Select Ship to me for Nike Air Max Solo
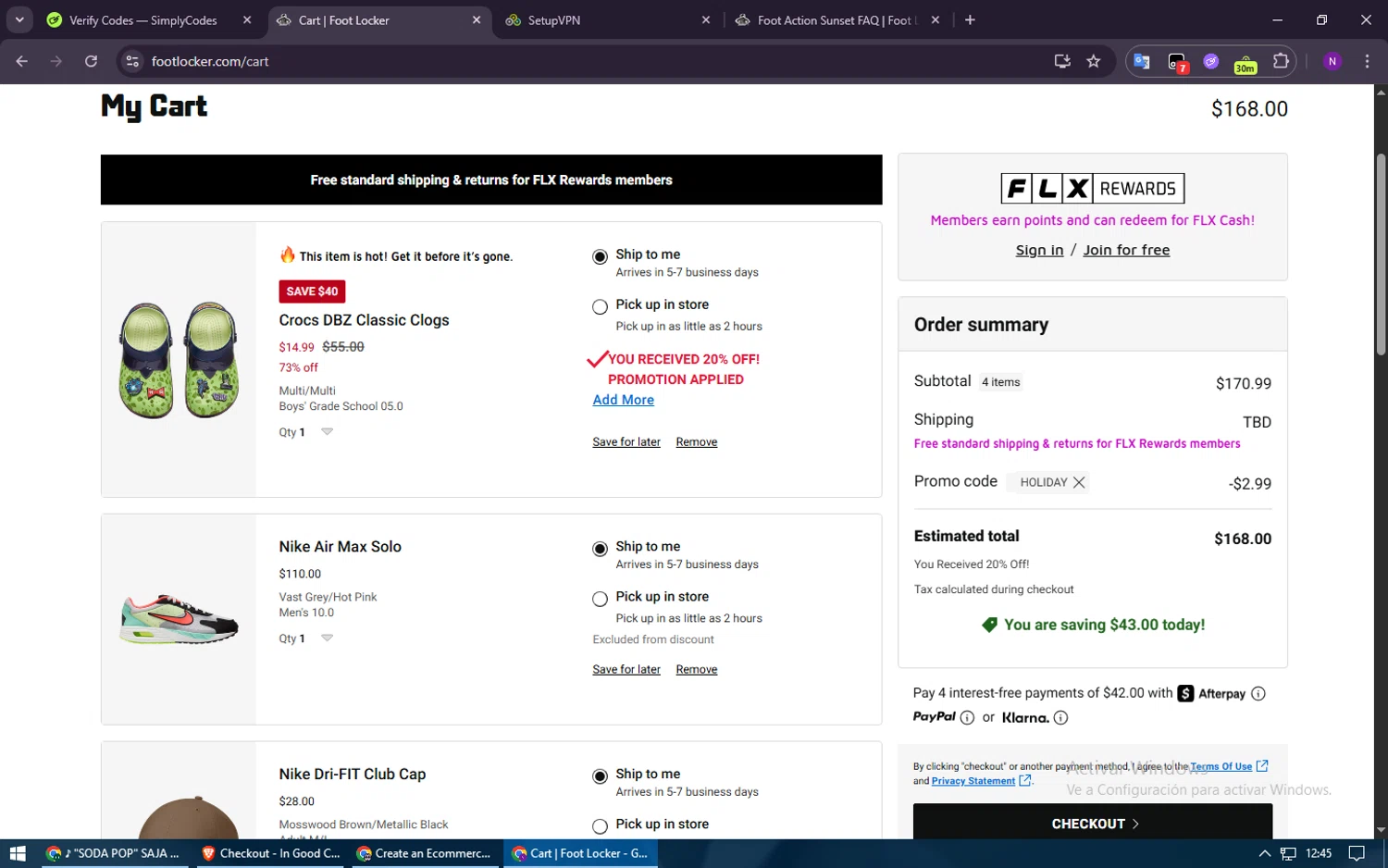 click(x=601, y=549)
